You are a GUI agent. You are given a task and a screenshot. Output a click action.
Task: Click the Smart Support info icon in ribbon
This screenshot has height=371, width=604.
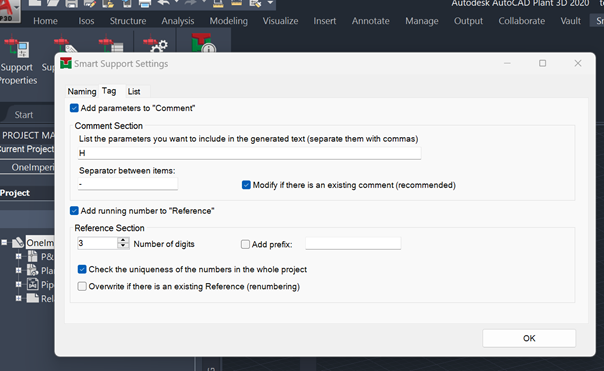coord(203,43)
